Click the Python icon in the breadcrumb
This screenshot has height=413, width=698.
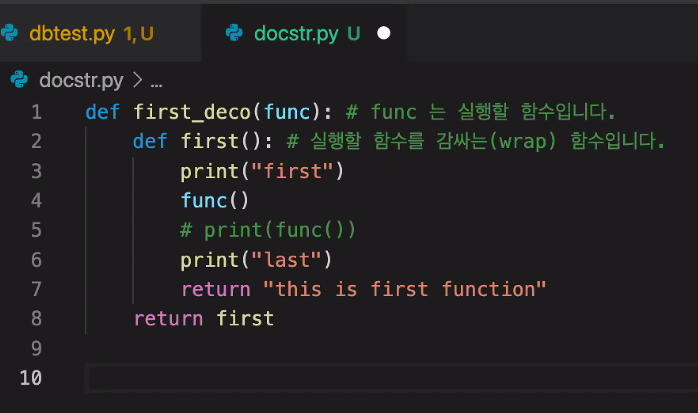click(x=19, y=80)
